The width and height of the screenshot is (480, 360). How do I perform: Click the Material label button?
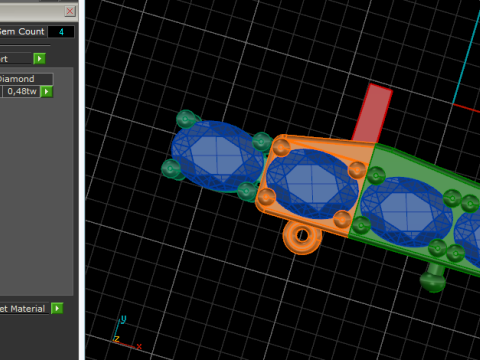pyautogui.click(x=23, y=309)
